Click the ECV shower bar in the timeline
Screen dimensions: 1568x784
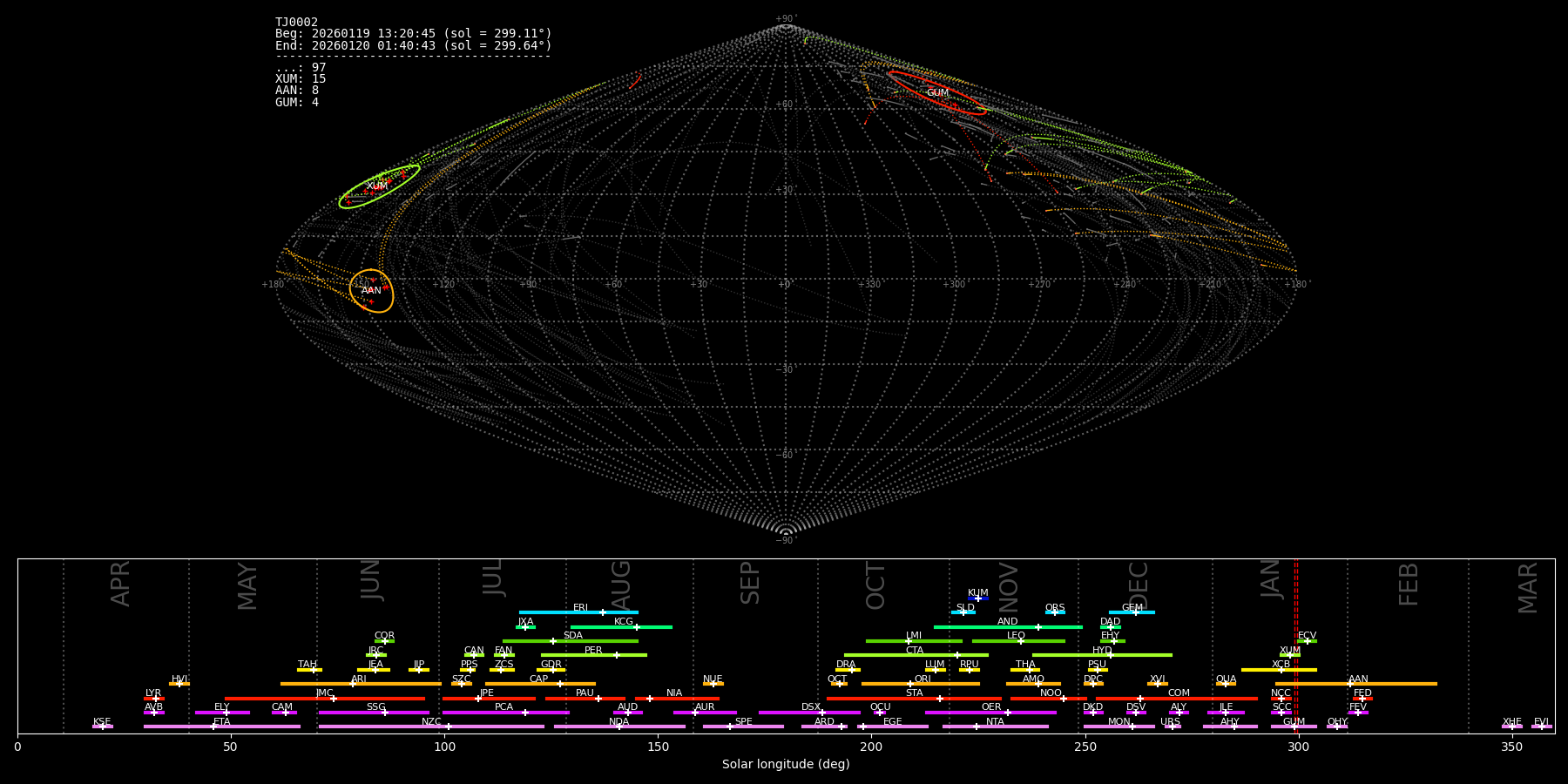point(1307,641)
